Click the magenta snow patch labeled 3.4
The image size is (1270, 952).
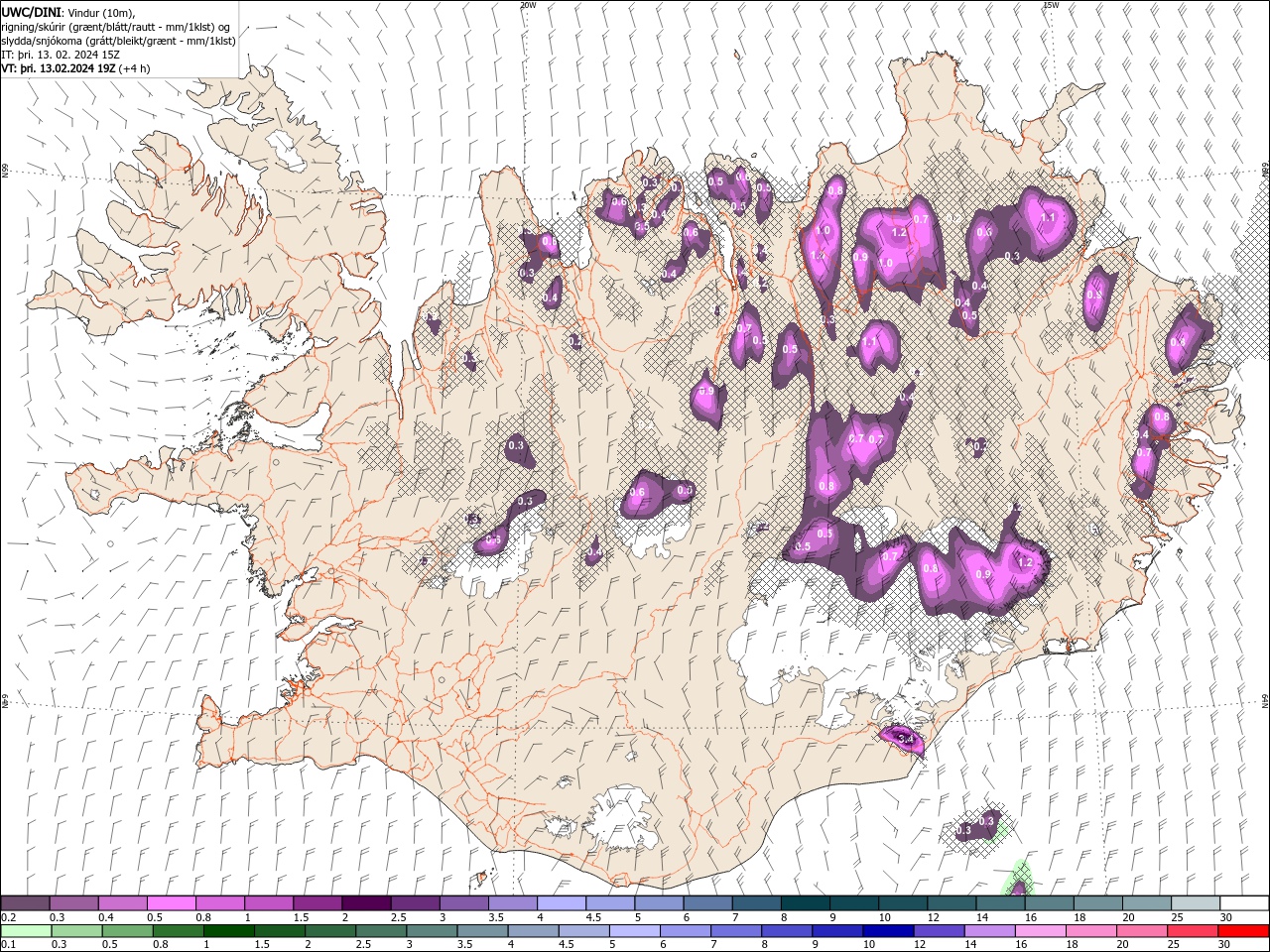902,739
